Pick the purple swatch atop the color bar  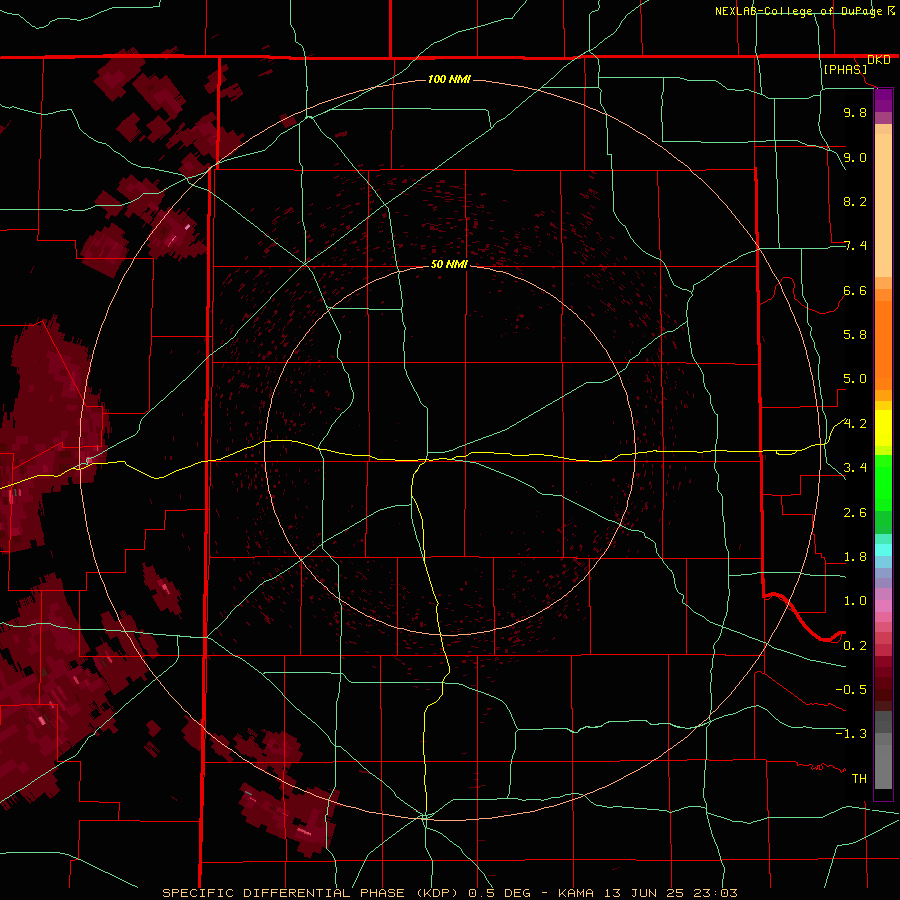(x=883, y=100)
